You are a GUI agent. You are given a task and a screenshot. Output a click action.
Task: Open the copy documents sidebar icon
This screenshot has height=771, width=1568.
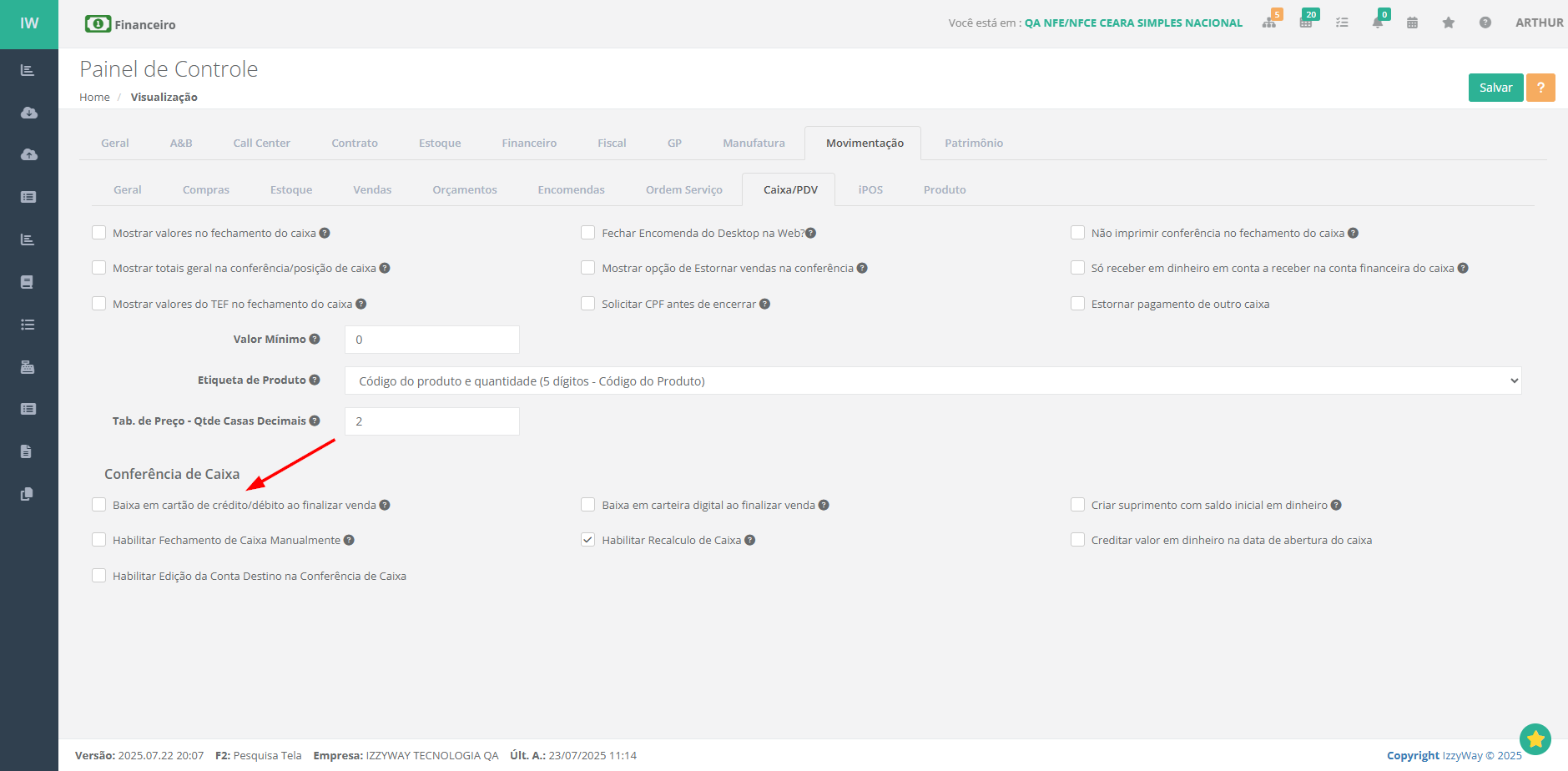pyautogui.click(x=27, y=494)
